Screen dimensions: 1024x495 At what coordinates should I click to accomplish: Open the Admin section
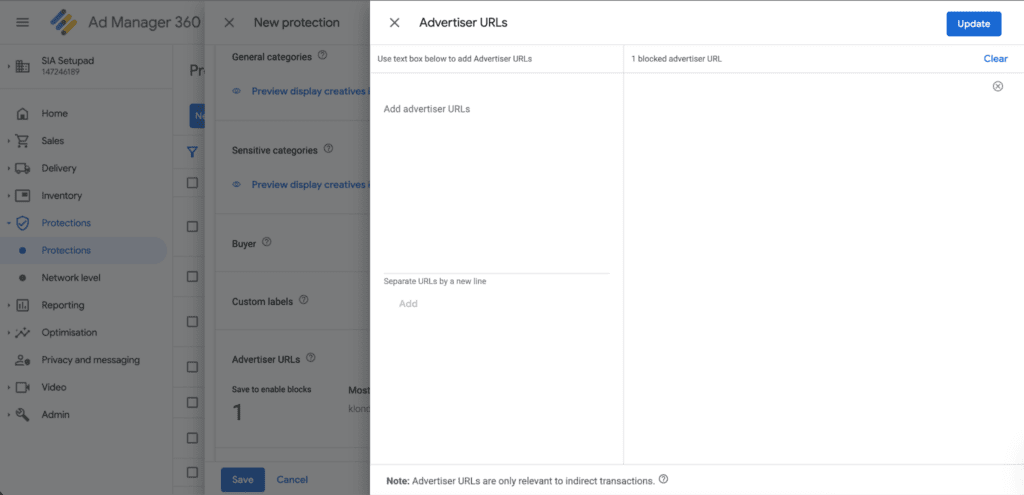coord(56,415)
